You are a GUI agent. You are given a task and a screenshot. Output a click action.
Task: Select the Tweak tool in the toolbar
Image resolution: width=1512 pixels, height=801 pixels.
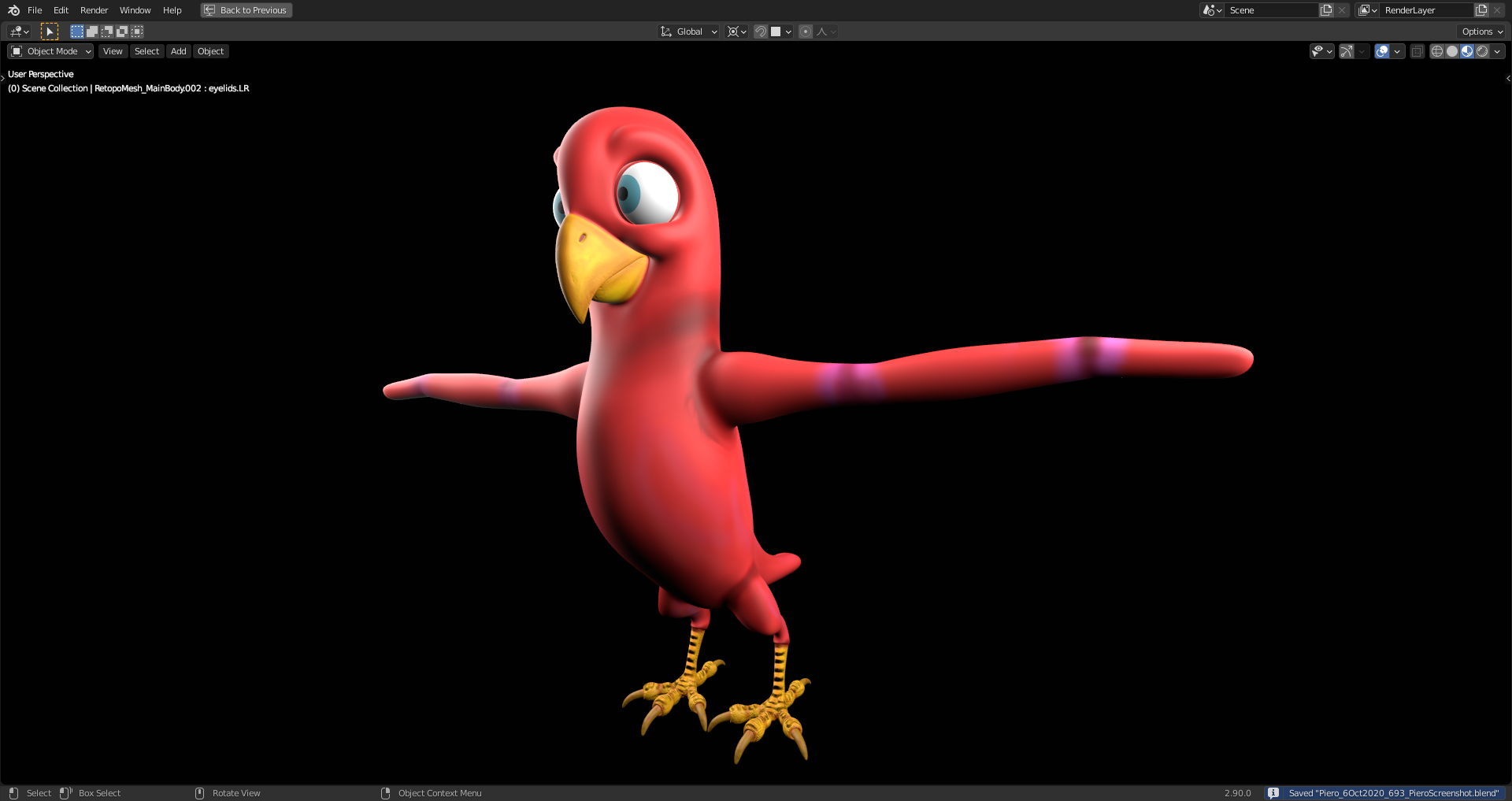pyautogui.click(x=50, y=31)
